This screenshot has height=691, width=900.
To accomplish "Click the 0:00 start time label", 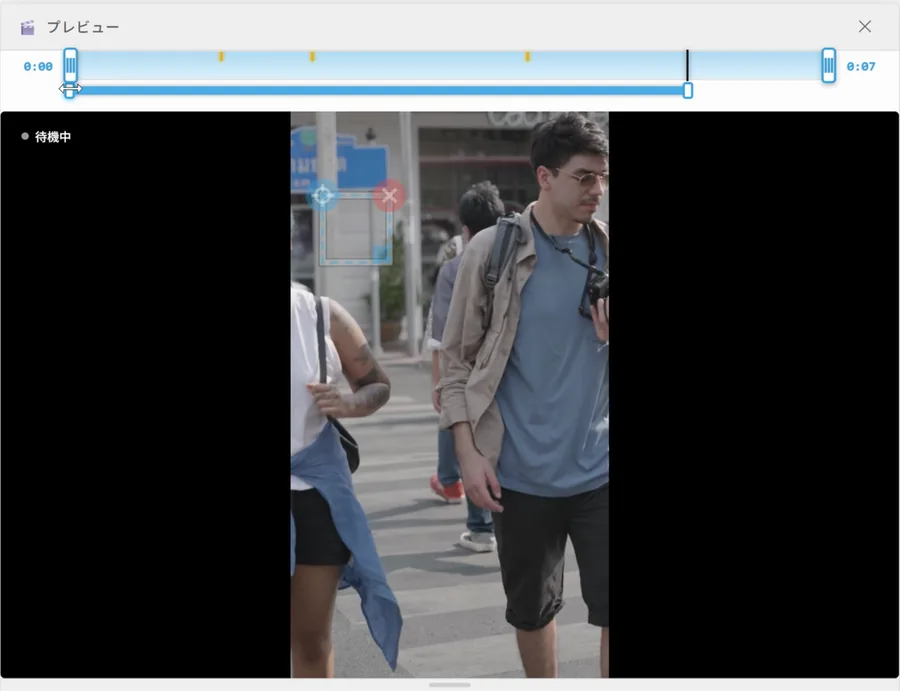I will pyautogui.click(x=38, y=67).
